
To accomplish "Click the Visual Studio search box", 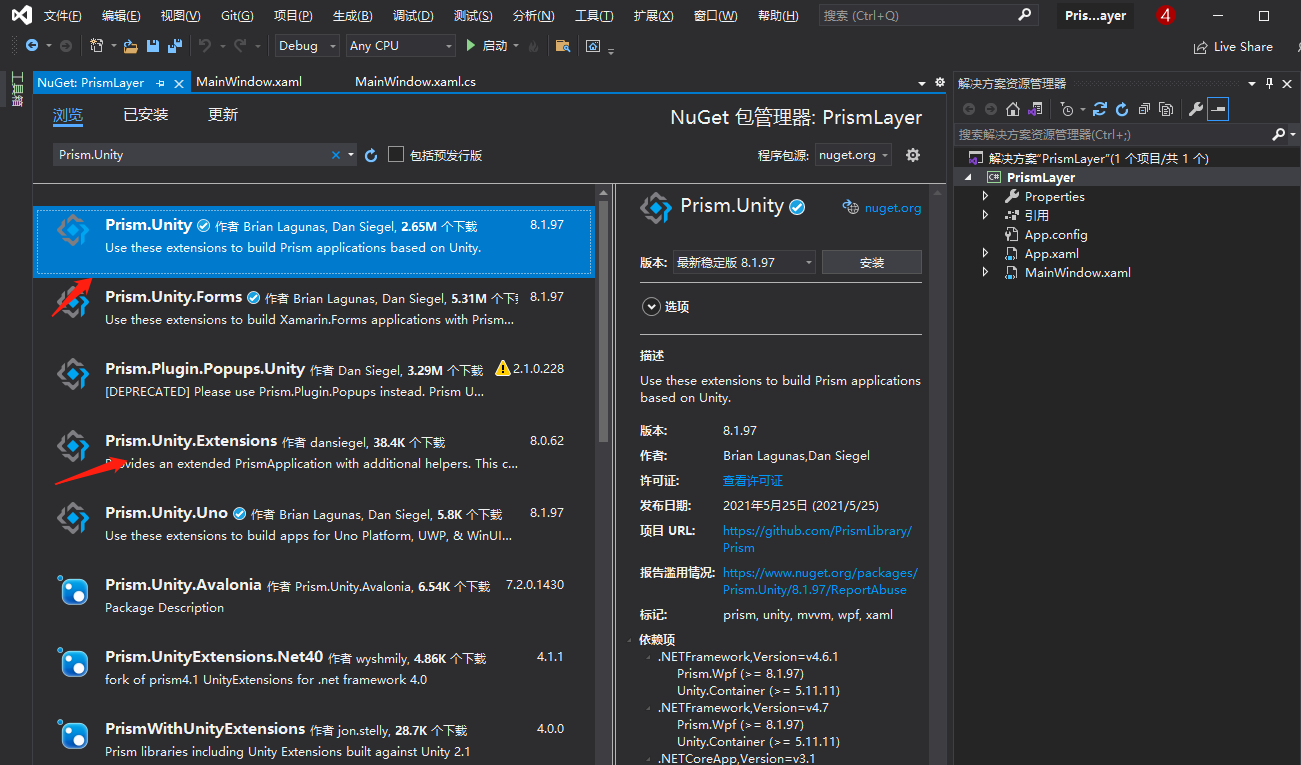I will pyautogui.click(x=928, y=16).
